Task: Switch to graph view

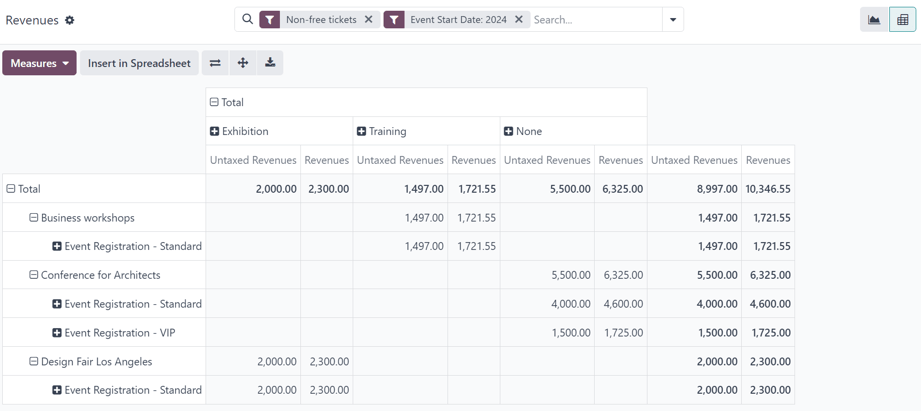Action: (874, 20)
